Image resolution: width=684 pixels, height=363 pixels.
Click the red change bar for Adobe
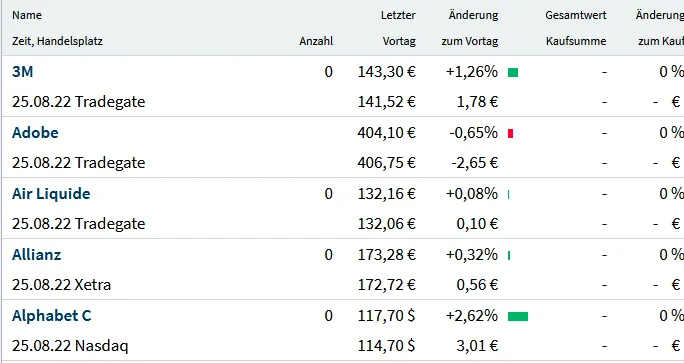510,134
